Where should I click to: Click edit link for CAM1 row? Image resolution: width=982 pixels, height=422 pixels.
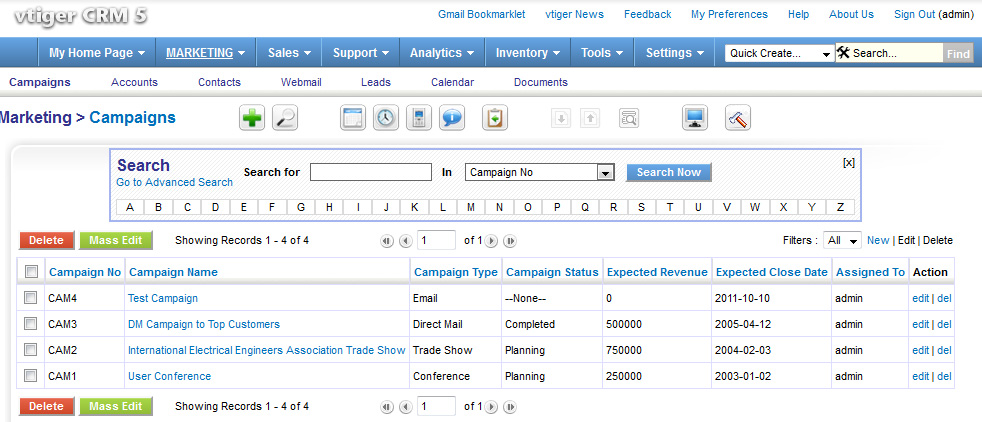(x=921, y=376)
